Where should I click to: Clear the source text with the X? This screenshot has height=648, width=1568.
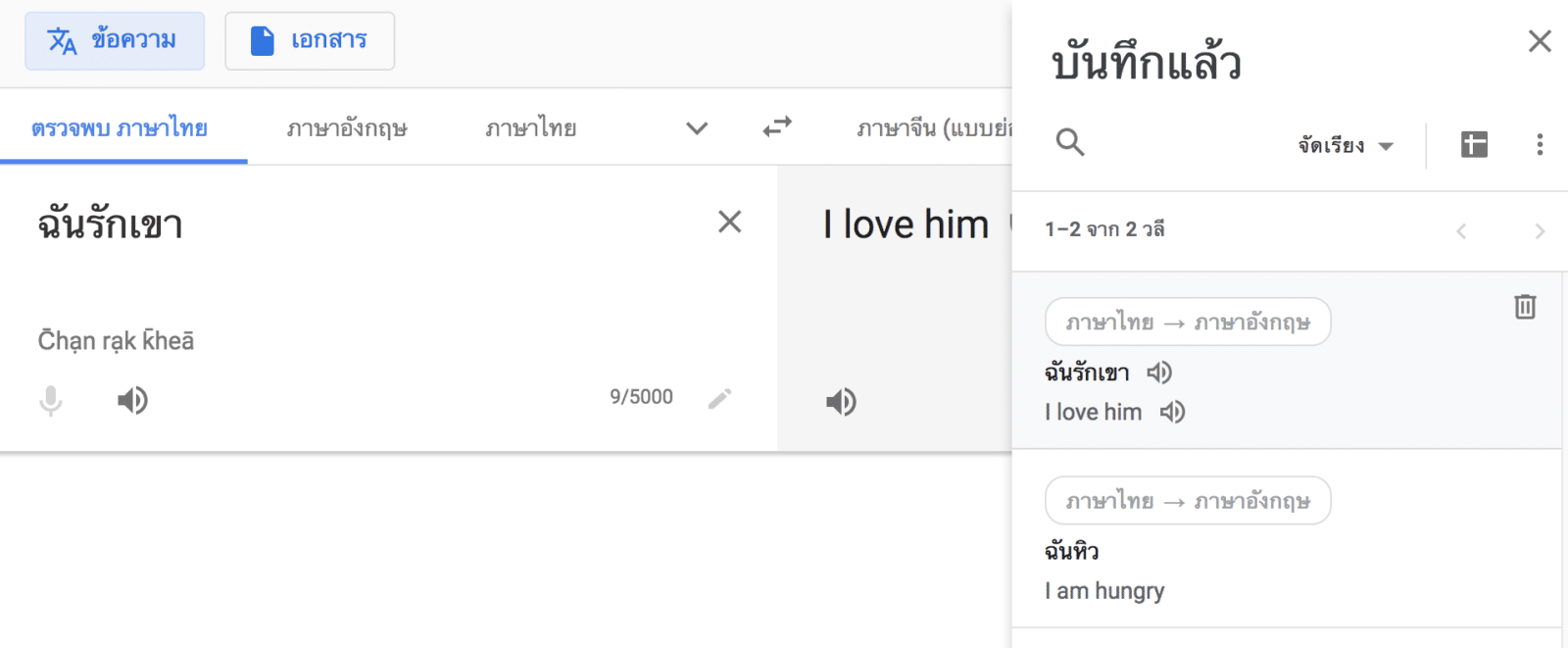tap(729, 222)
